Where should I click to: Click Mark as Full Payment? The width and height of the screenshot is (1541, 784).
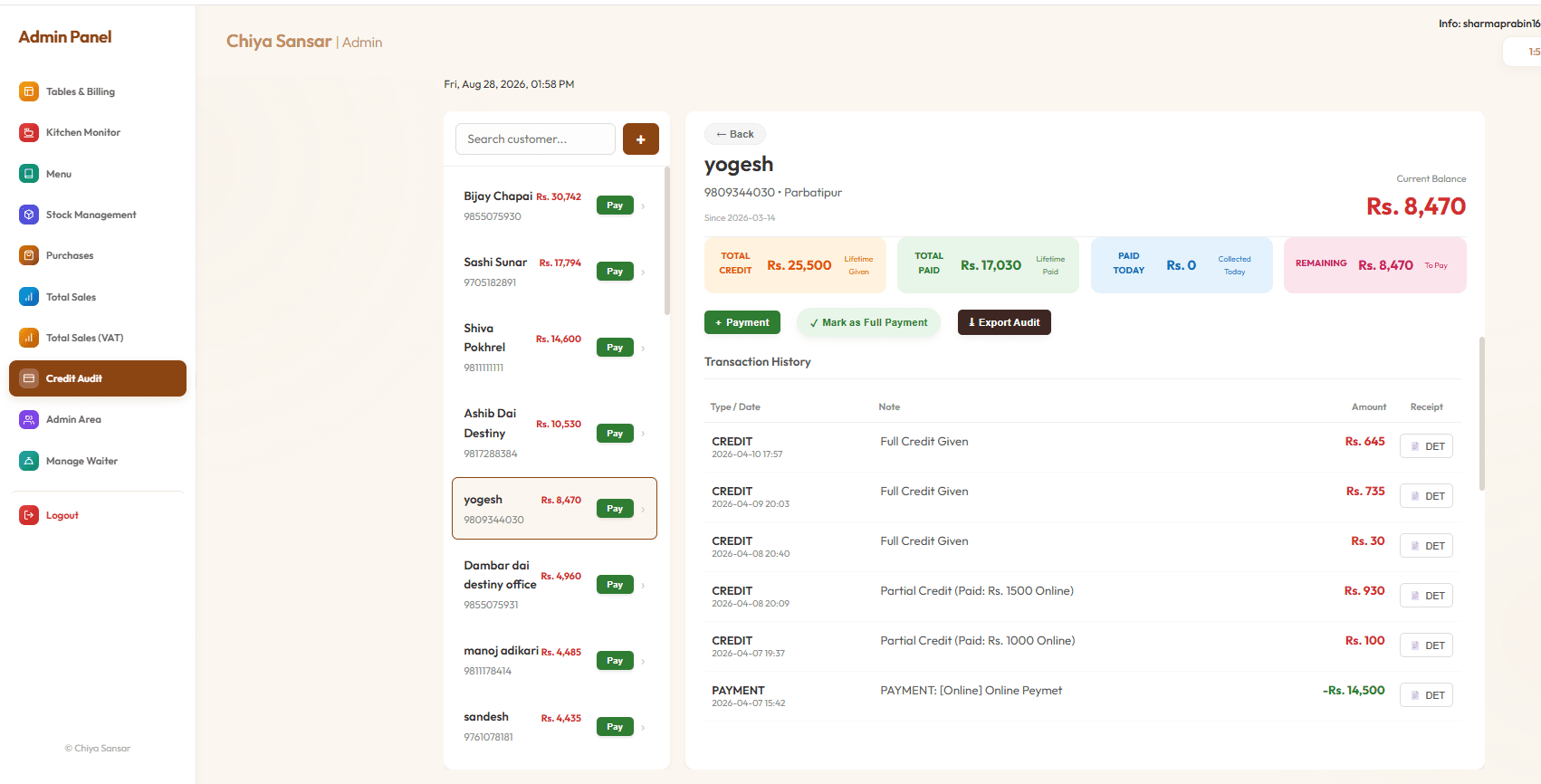[x=868, y=322]
